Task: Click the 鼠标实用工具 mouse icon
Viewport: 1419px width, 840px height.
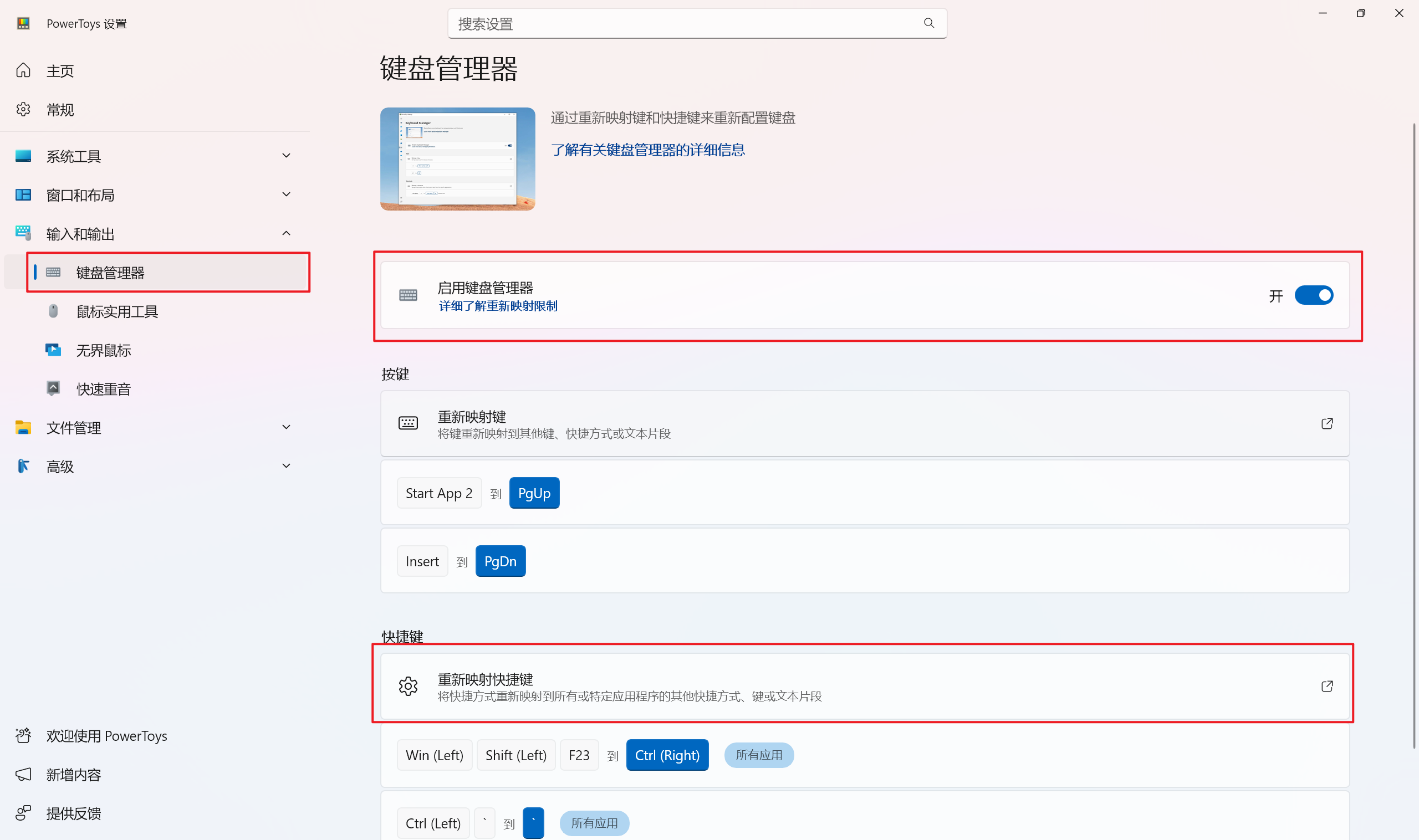Action: tap(53, 311)
